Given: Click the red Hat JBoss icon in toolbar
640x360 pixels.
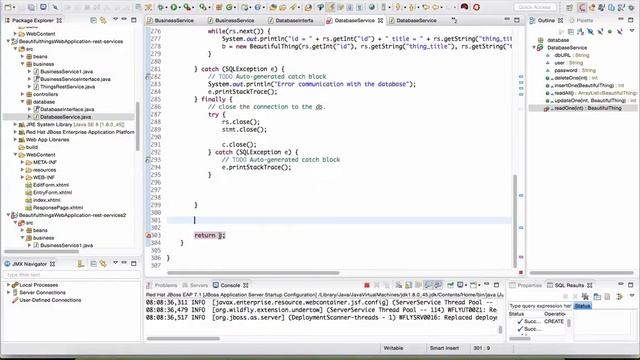Looking at the screenshot, I should (x=464, y=7).
